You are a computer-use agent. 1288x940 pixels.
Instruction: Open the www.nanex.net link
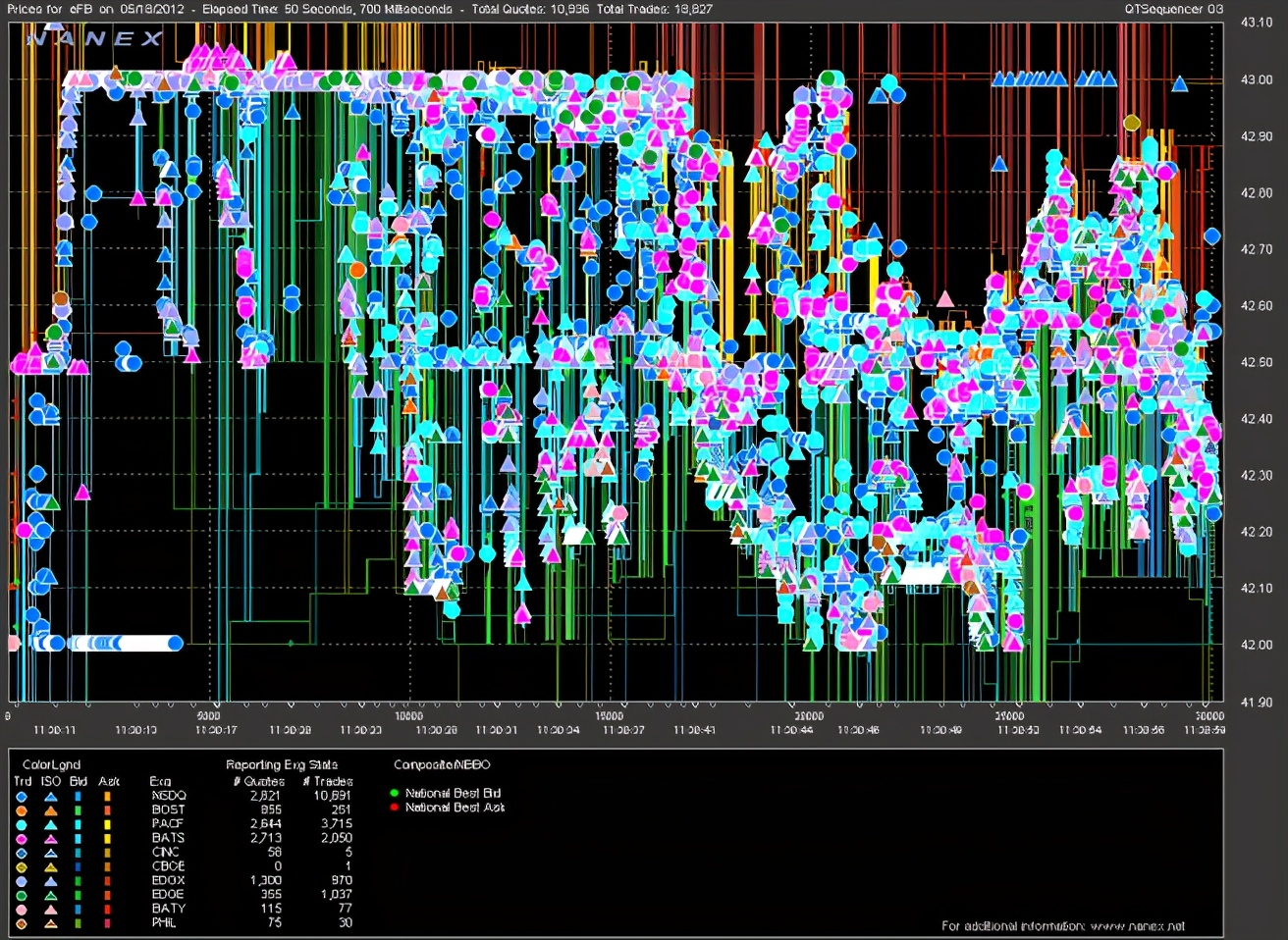[x=1137, y=926]
